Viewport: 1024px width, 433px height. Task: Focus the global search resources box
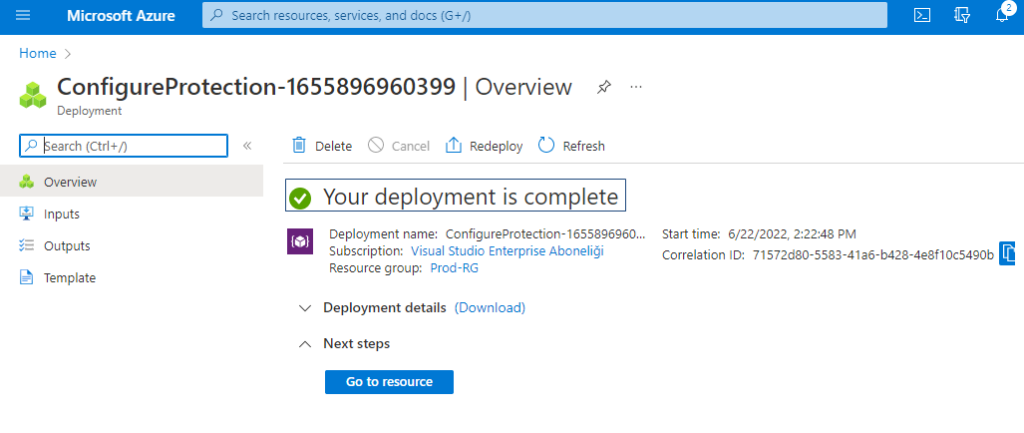545,15
